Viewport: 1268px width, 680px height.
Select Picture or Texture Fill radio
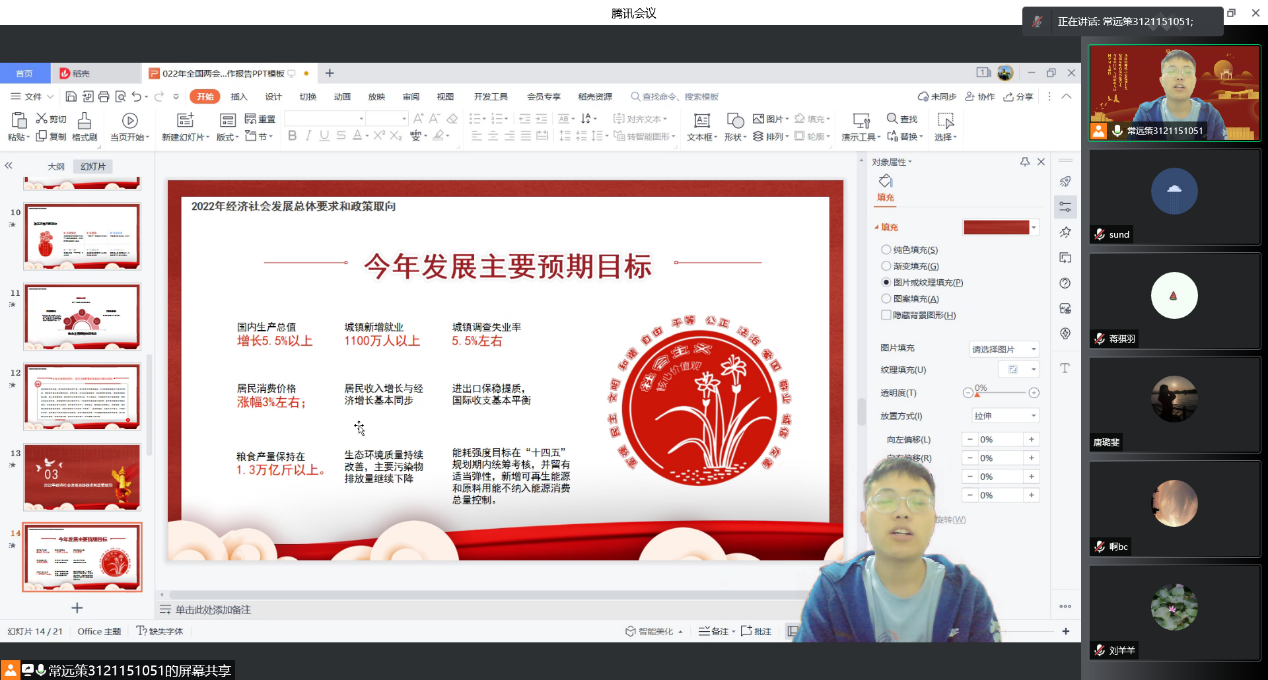(x=886, y=283)
